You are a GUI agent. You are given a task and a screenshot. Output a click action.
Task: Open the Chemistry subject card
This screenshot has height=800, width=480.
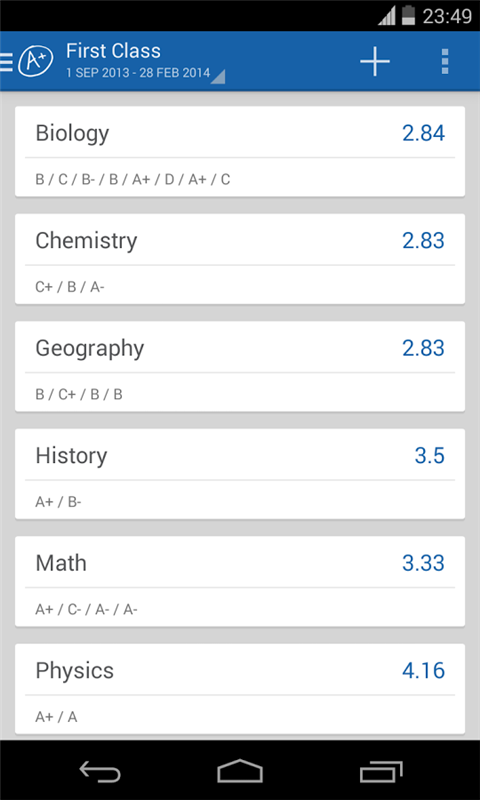[x=240, y=259]
